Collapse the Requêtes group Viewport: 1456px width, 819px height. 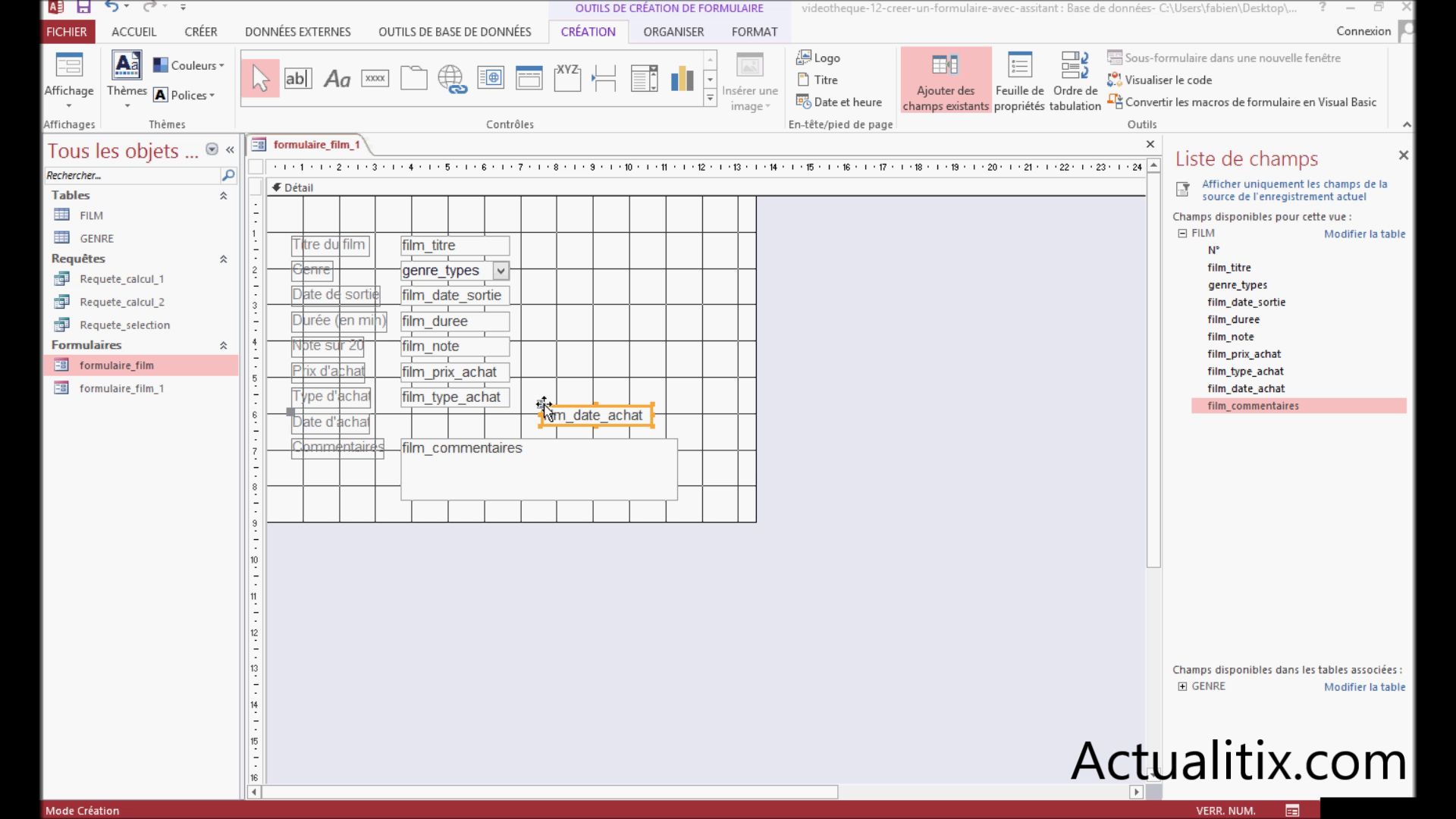(x=224, y=259)
